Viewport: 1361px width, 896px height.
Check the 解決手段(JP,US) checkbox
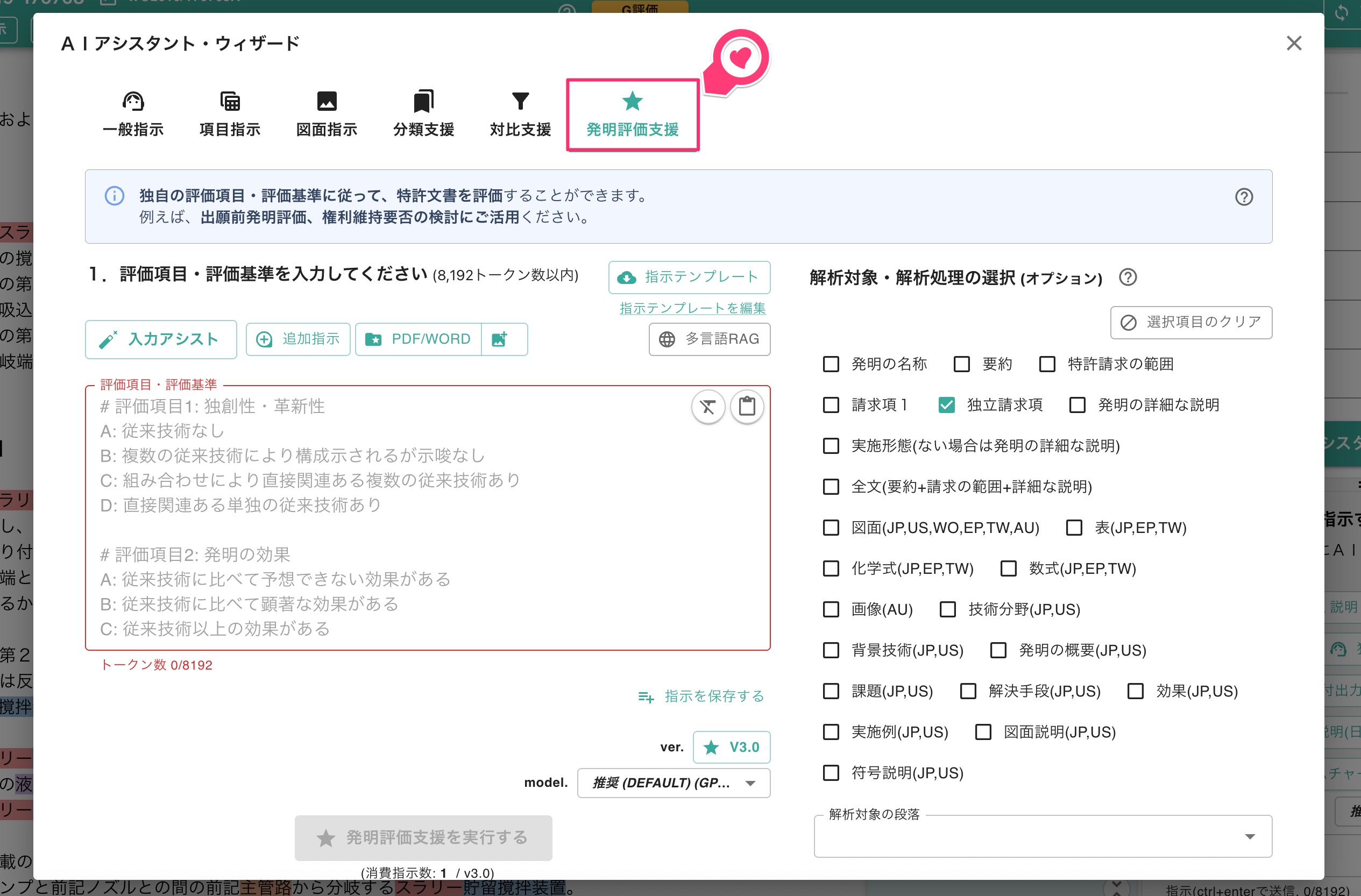[968, 691]
